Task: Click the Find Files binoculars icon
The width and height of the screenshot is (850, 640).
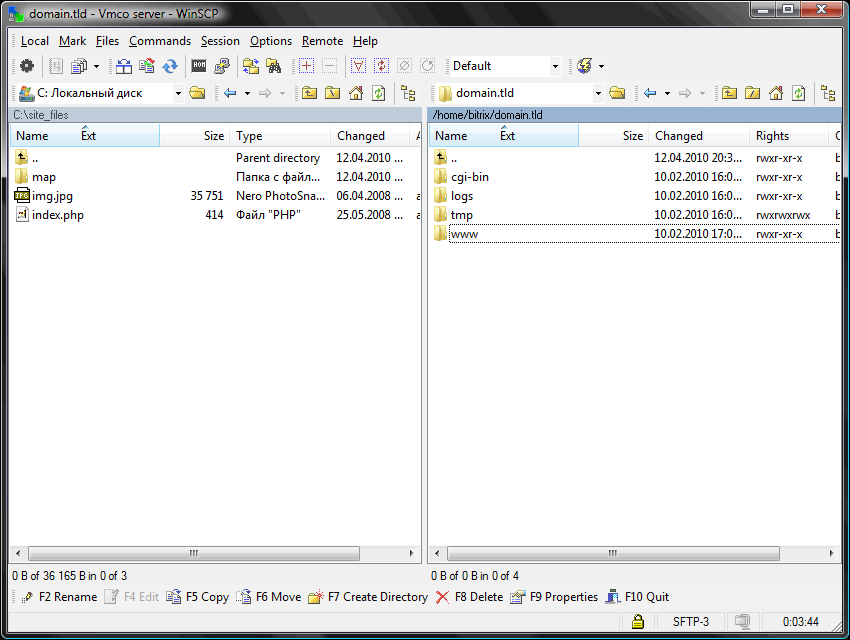Action: coord(272,66)
